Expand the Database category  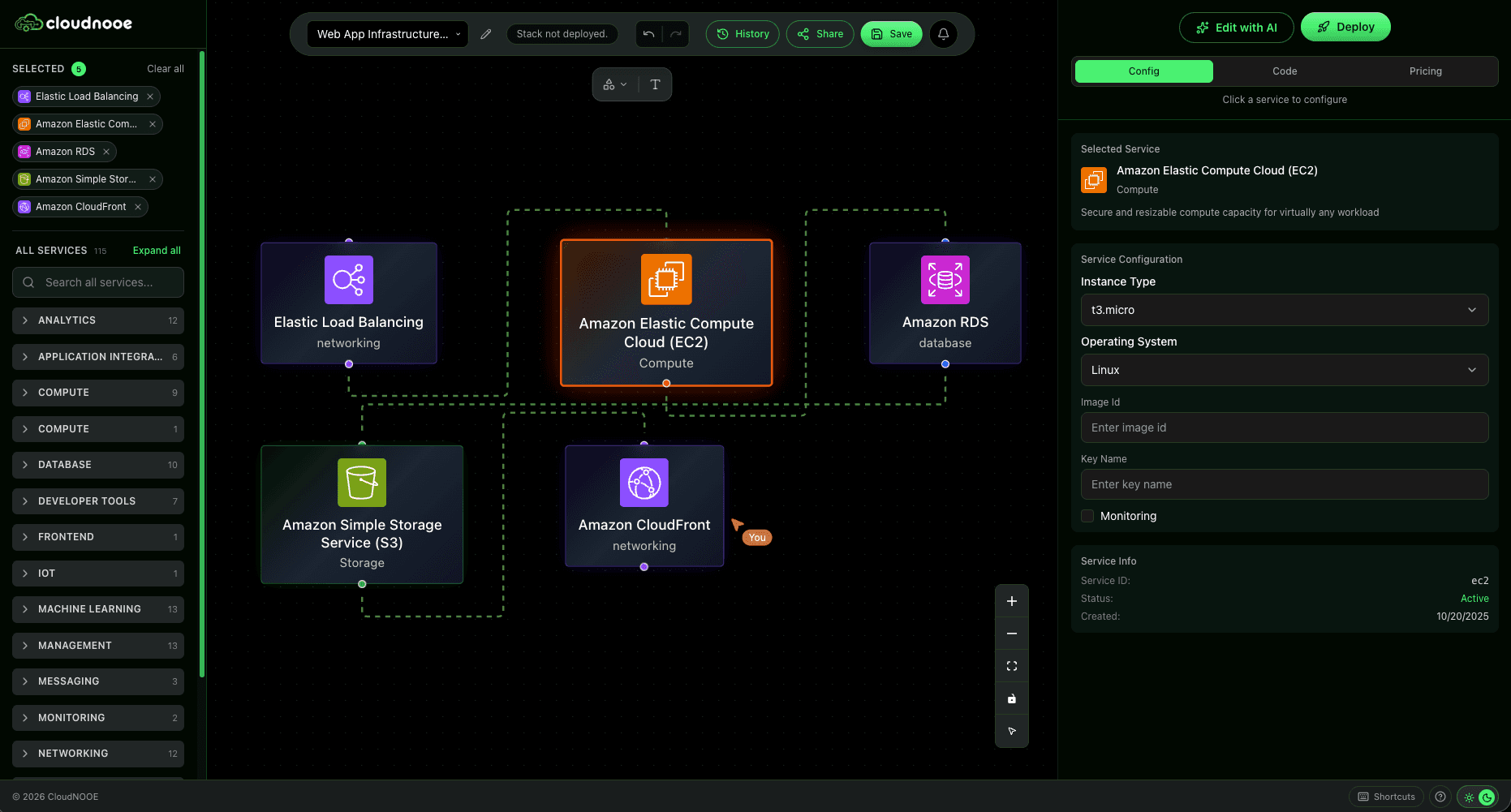(98, 465)
